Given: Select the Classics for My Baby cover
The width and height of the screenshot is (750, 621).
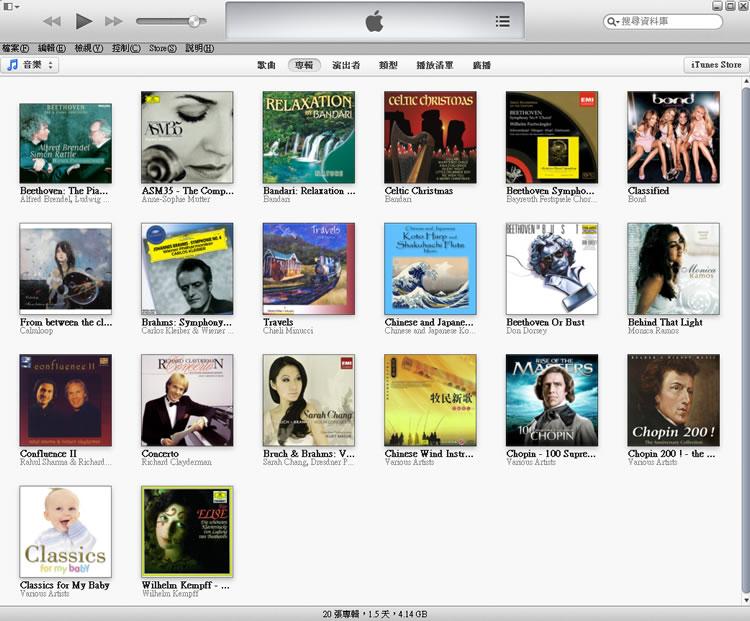Looking at the screenshot, I should (x=66, y=532).
